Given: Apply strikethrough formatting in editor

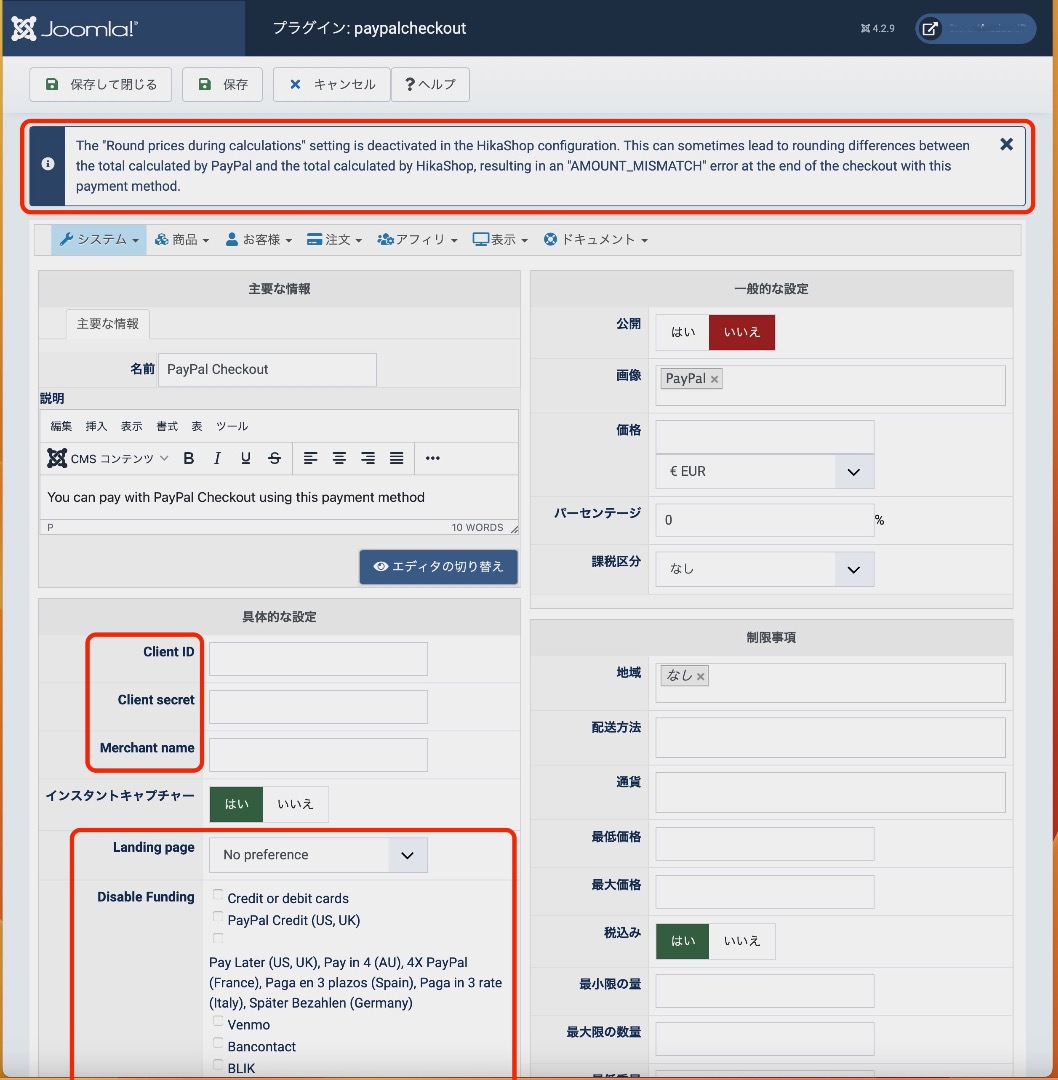Looking at the screenshot, I should (x=274, y=458).
